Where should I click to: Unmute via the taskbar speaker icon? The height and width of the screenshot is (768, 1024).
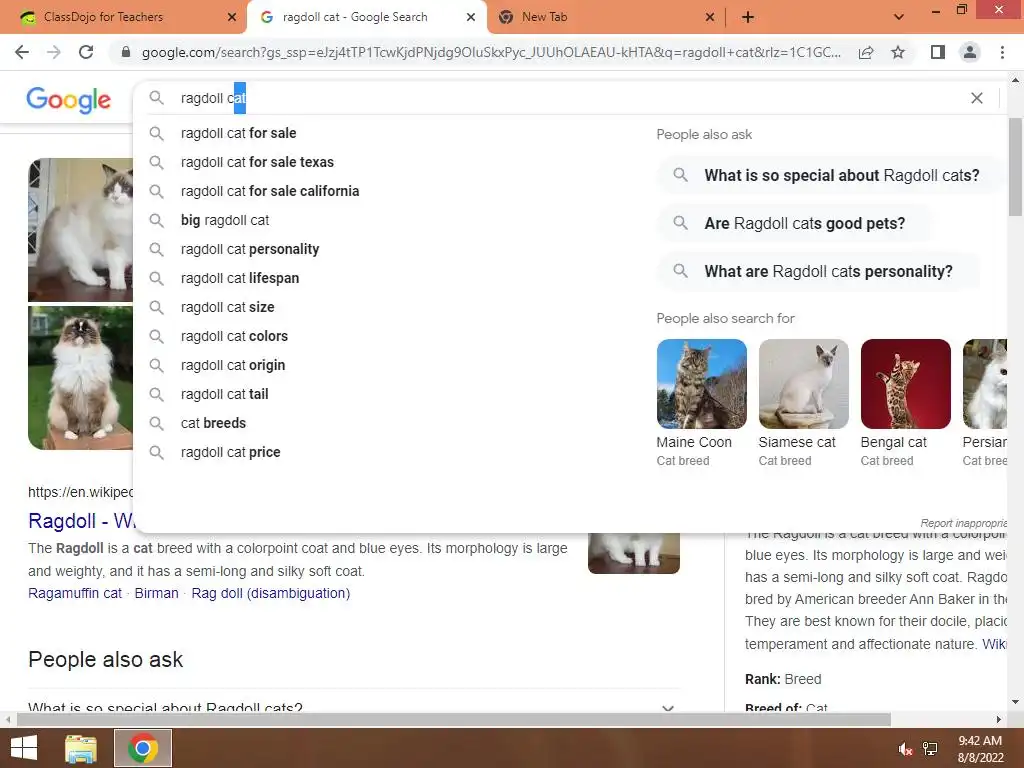905,749
